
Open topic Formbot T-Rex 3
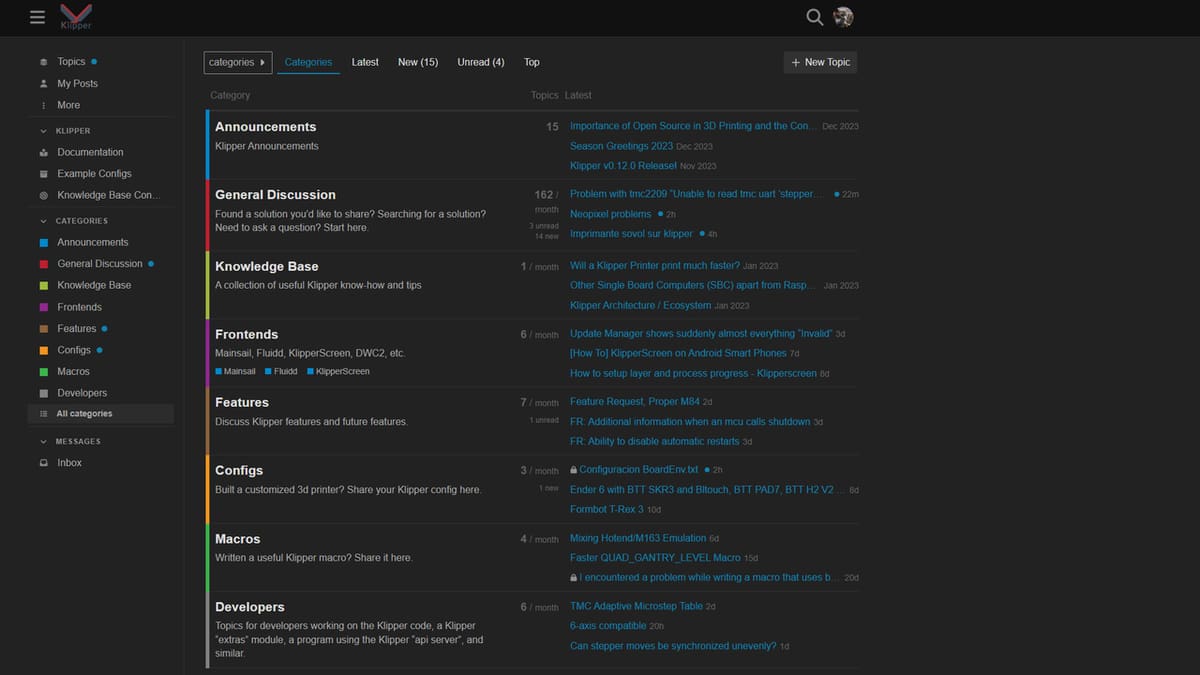(607, 510)
